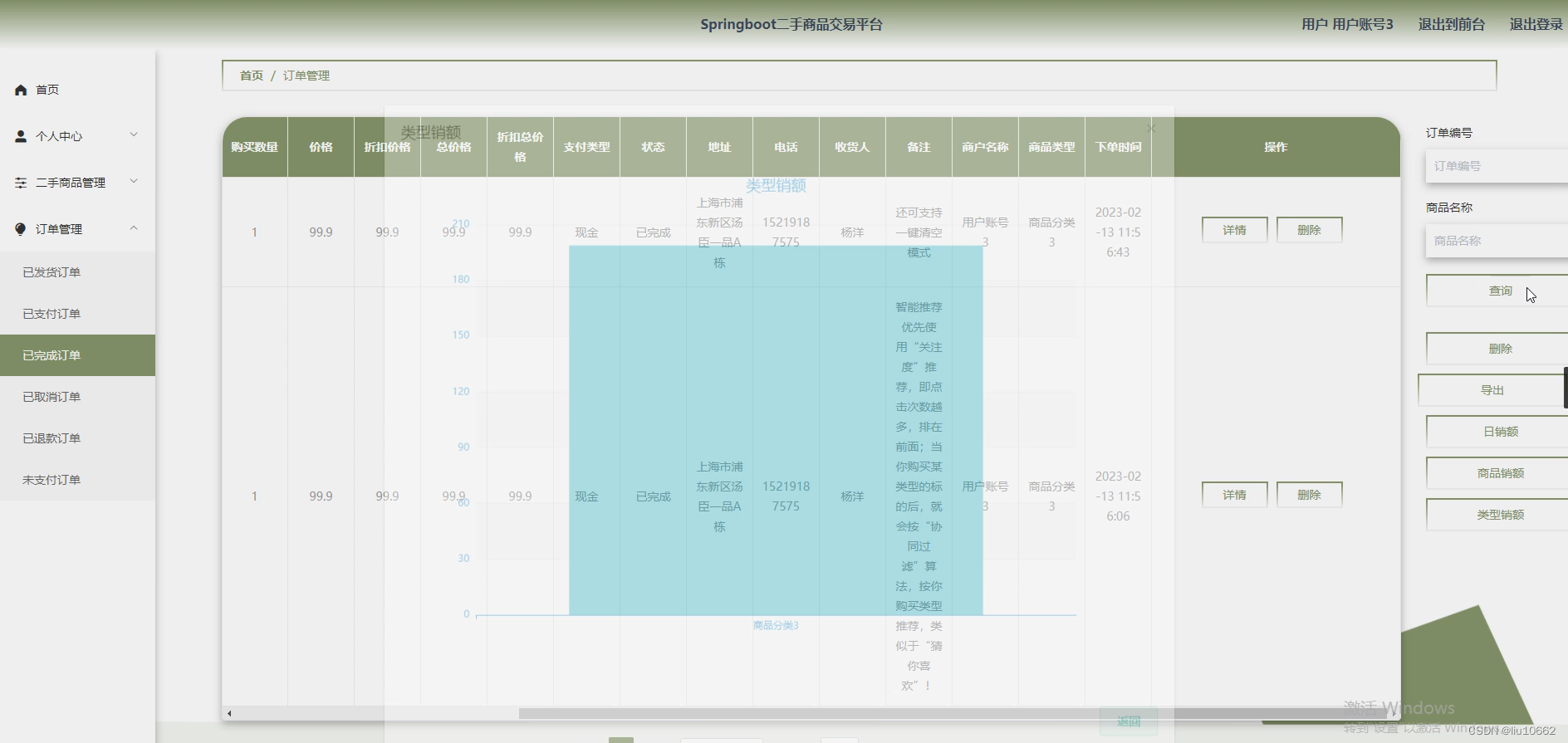Click the 收货人 column header
This screenshot has width=1568, height=743.
pos(852,147)
